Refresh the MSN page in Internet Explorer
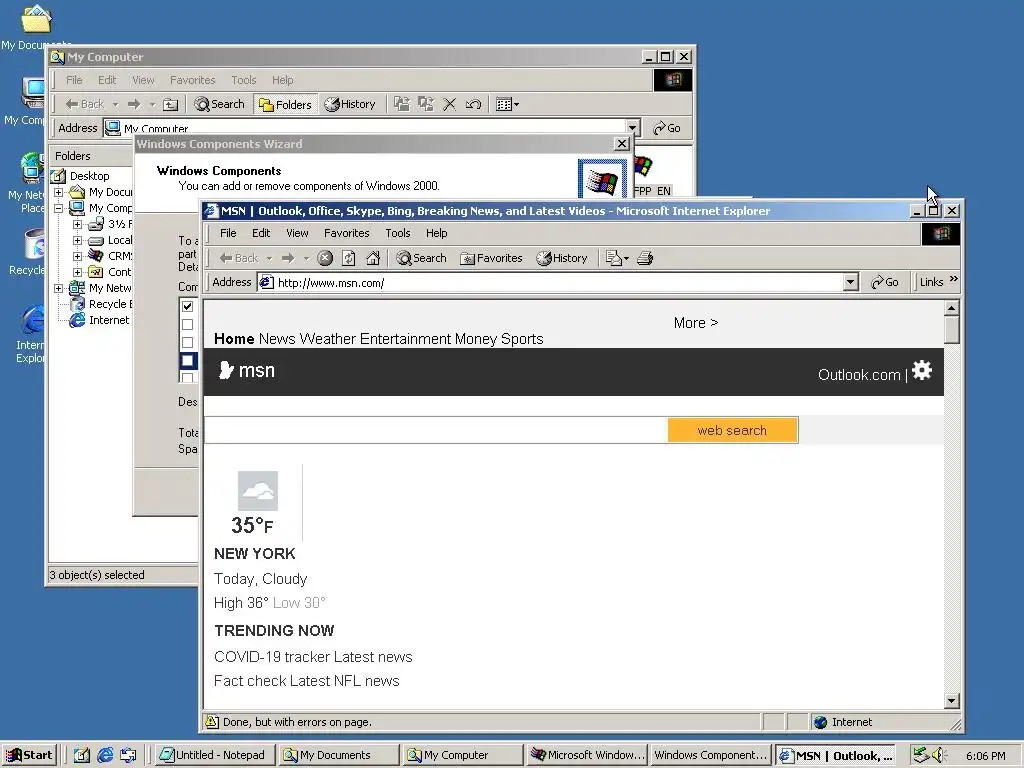Image resolution: width=1024 pixels, height=768 pixels. click(x=349, y=258)
